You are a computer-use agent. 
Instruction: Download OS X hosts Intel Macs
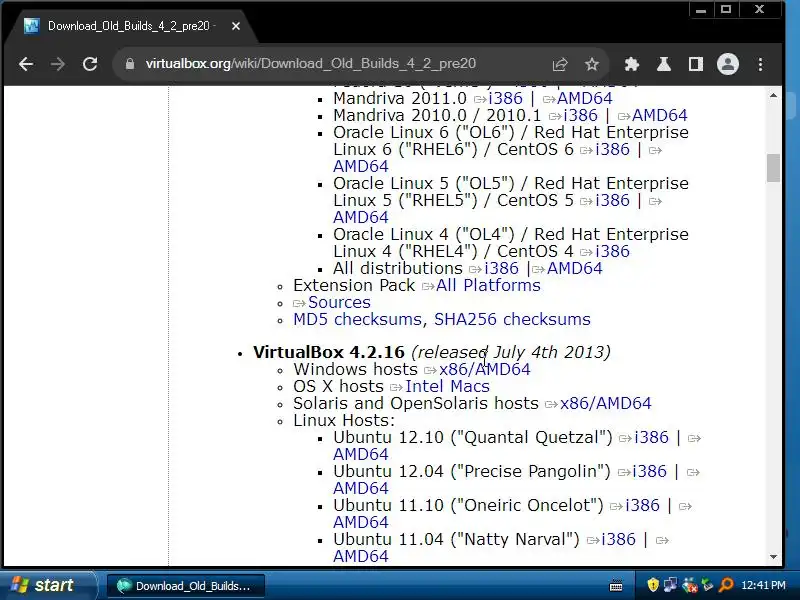447,386
